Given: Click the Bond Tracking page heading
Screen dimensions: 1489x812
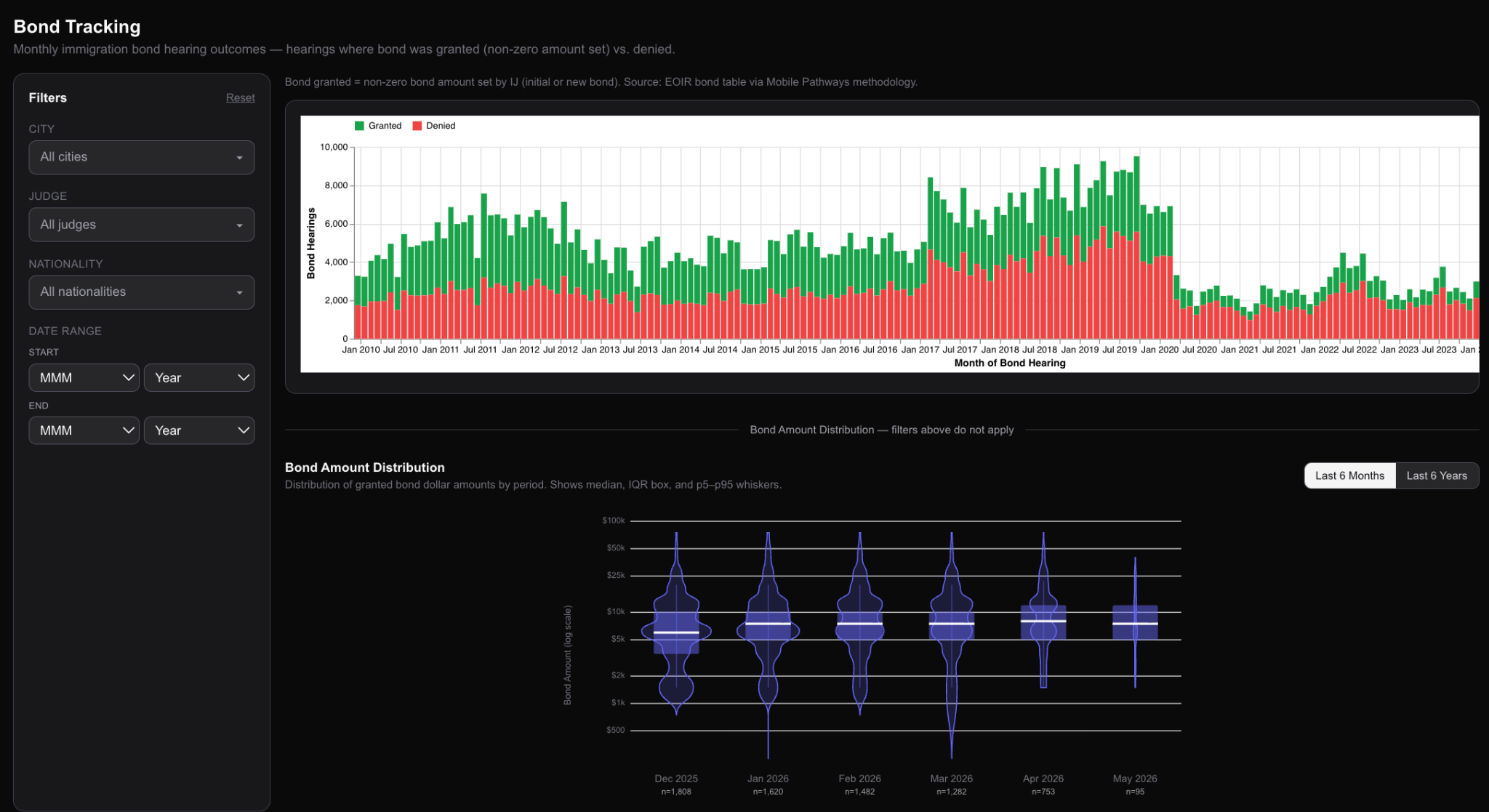Looking at the screenshot, I should (x=77, y=27).
